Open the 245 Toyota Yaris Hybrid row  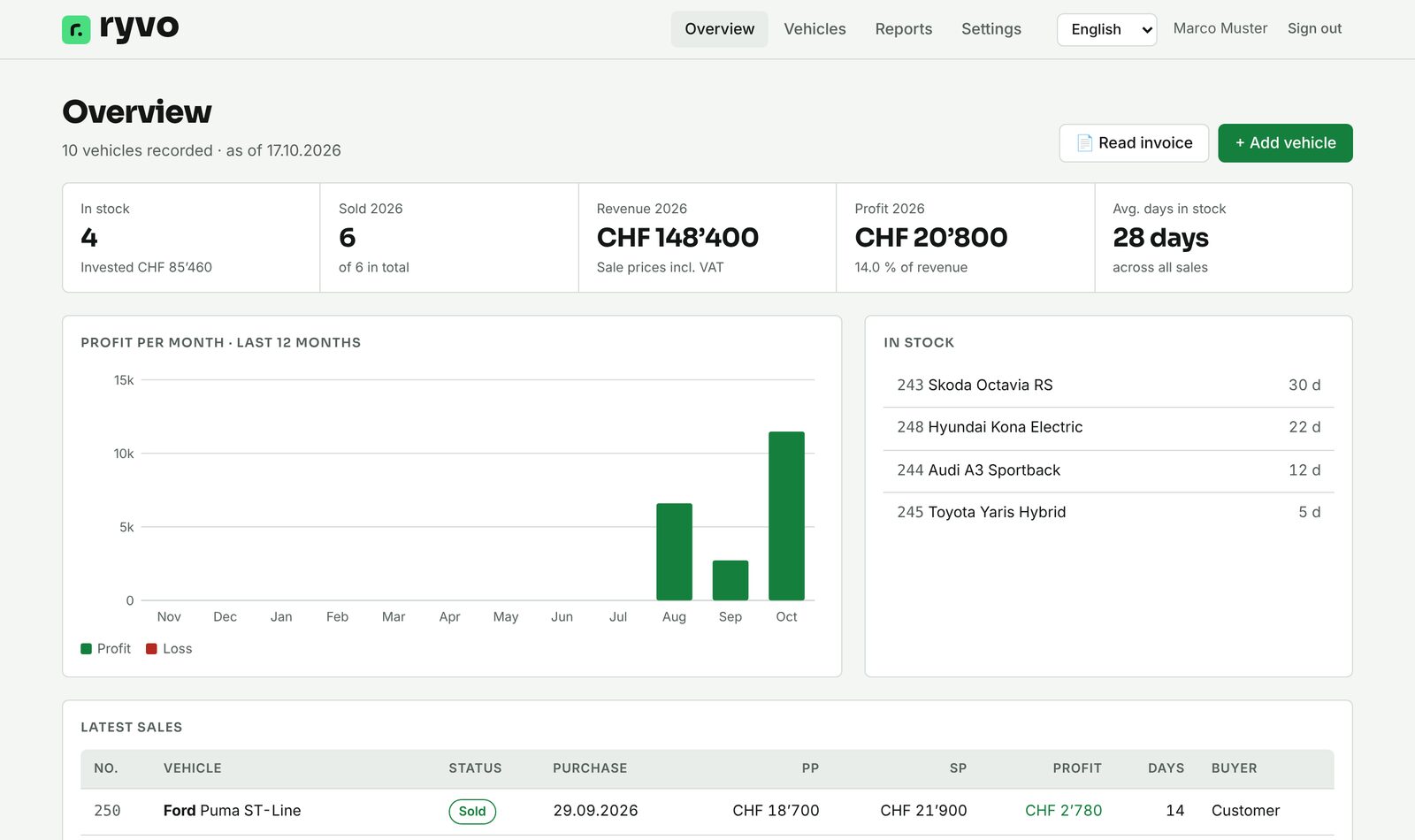(x=1108, y=513)
